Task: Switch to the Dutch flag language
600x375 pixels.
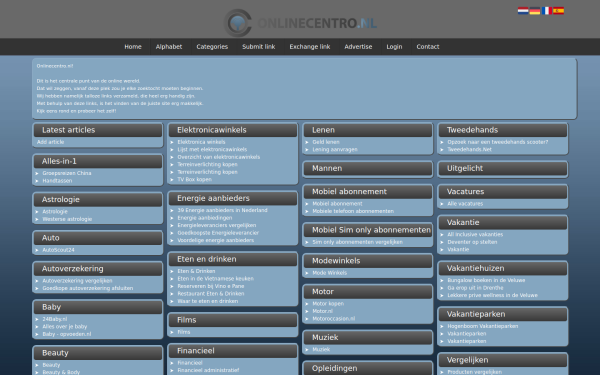Action: [523, 11]
